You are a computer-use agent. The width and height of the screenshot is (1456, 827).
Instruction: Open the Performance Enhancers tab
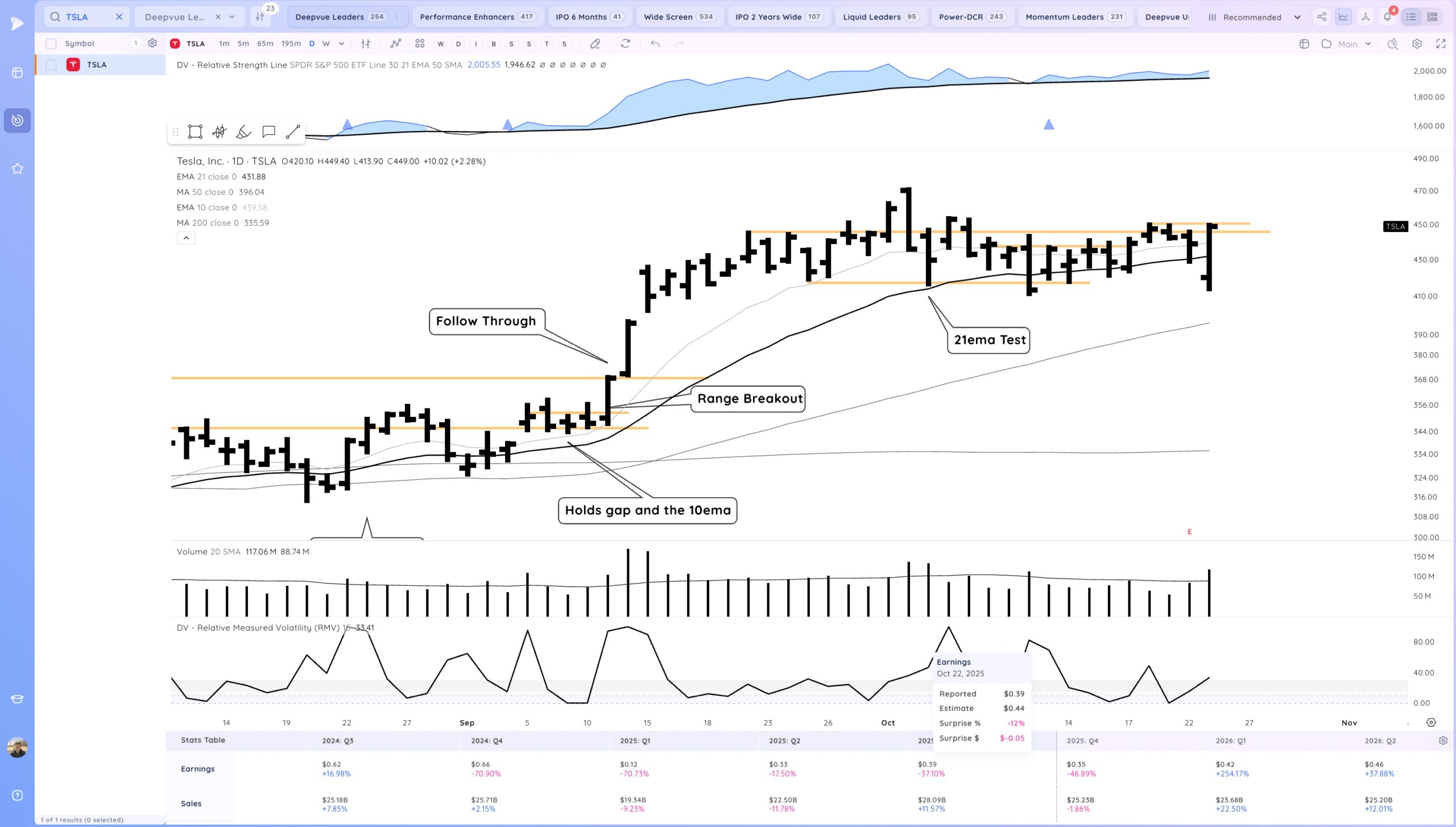pyautogui.click(x=477, y=17)
